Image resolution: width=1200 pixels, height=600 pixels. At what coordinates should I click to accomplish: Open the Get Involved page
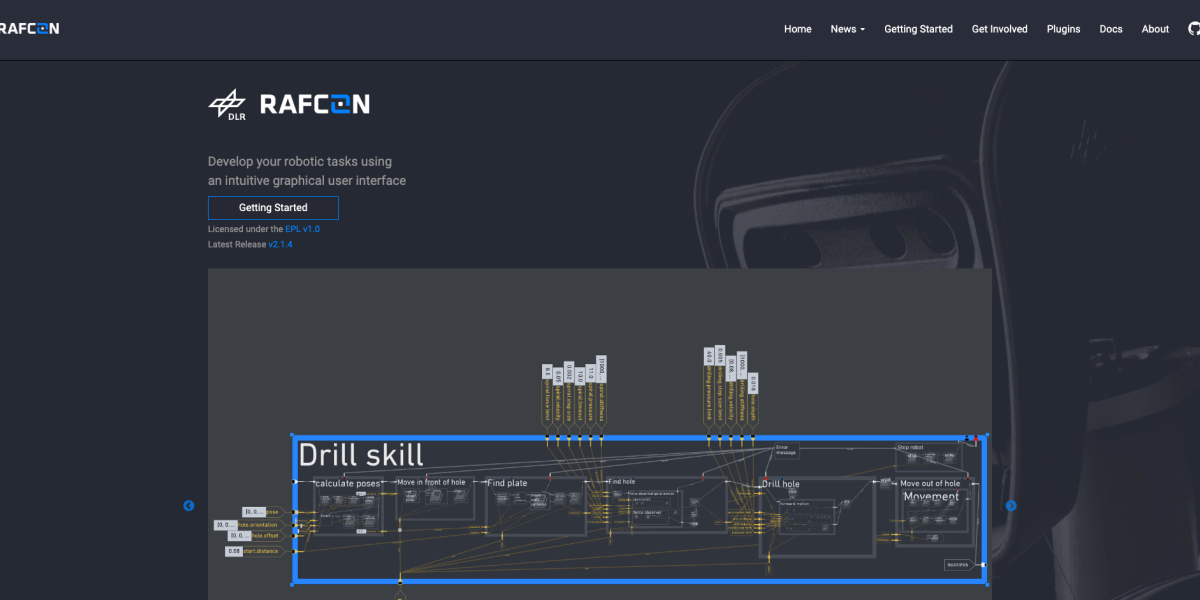coord(999,29)
